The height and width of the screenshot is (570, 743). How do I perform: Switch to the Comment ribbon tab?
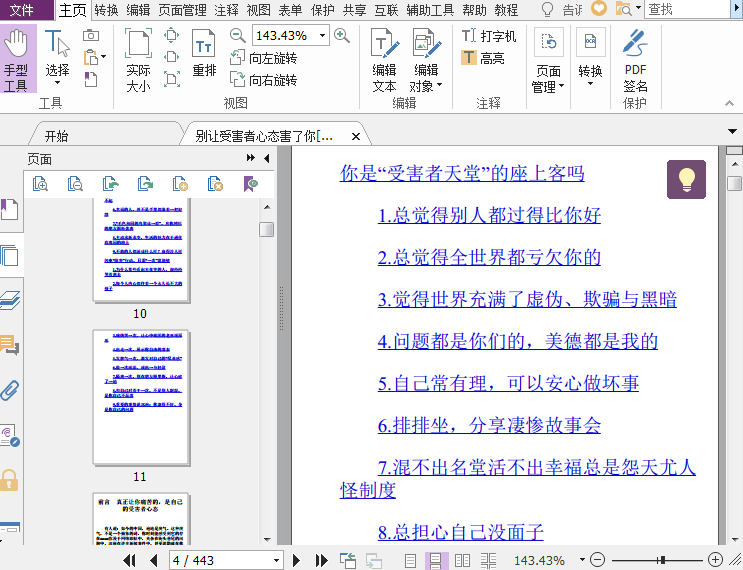(x=226, y=9)
